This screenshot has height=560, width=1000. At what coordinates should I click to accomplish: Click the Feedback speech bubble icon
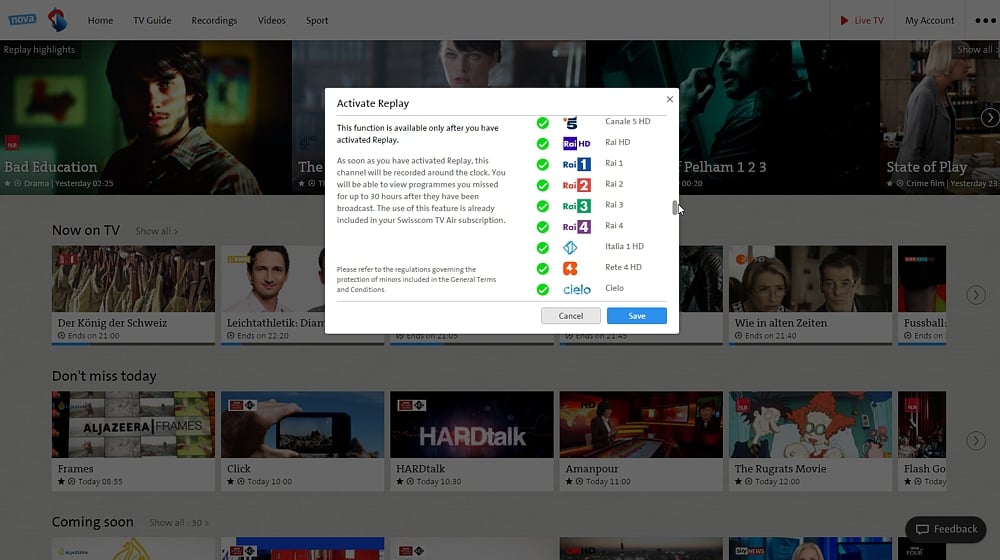tap(922, 529)
